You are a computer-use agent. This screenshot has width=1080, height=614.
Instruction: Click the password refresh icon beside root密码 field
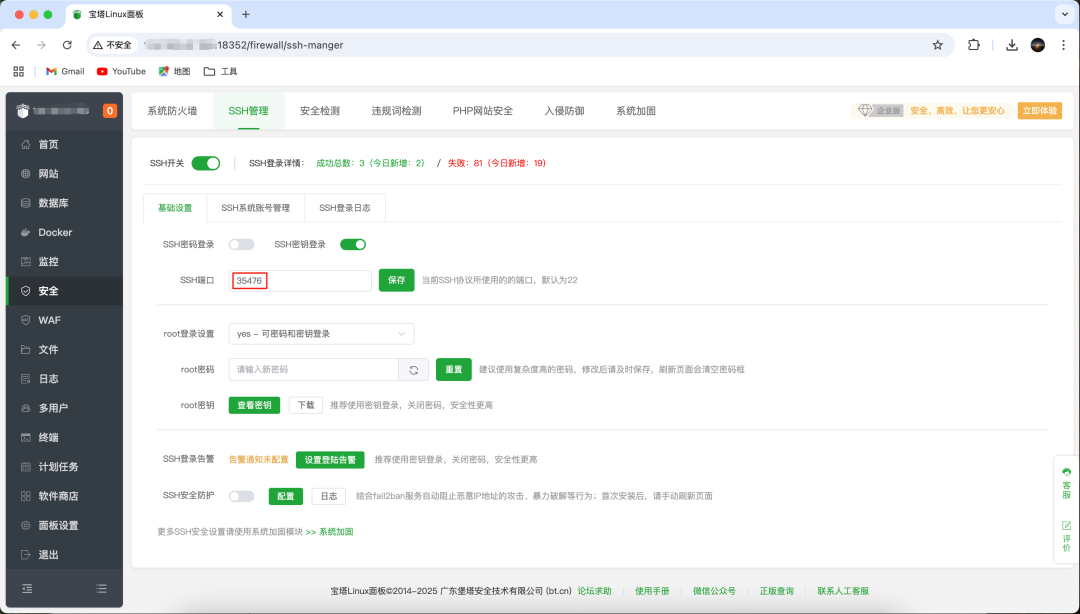pyautogui.click(x=413, y=369)
